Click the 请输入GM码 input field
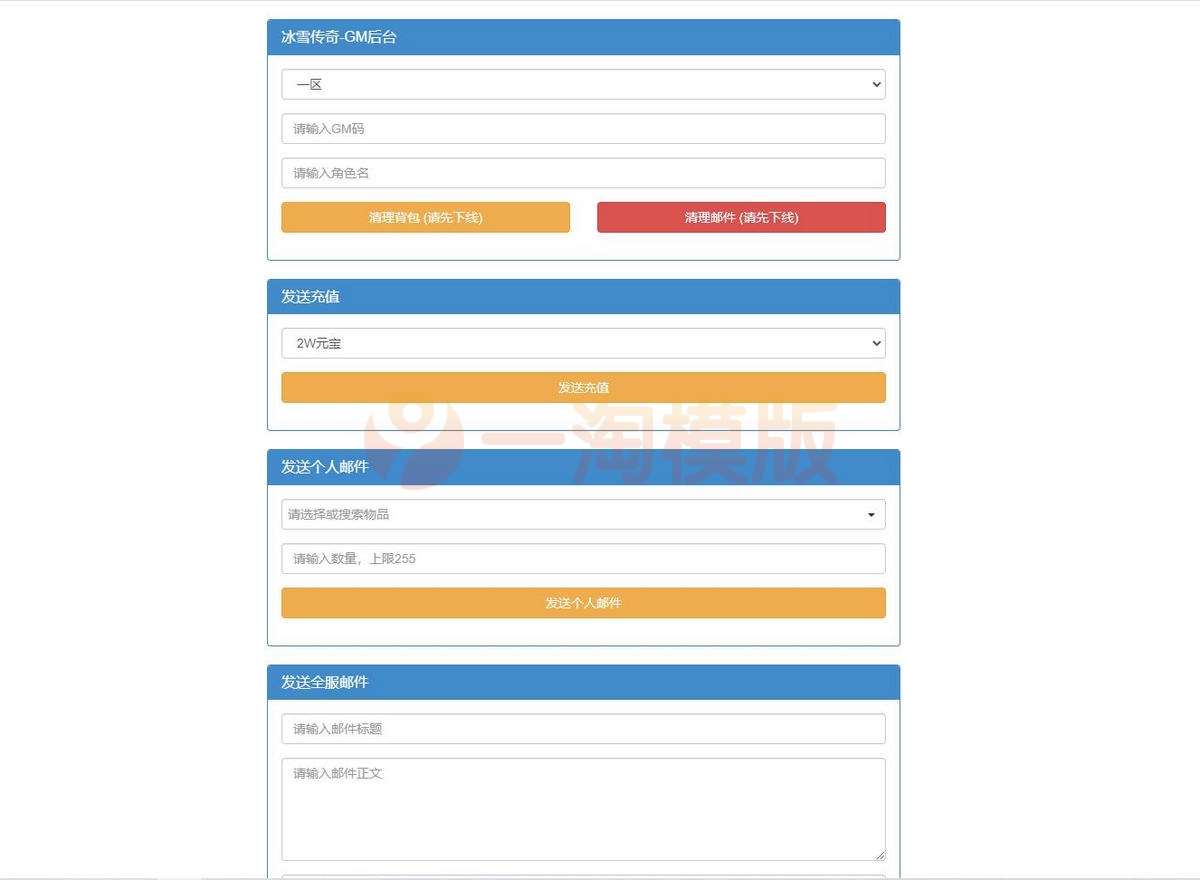The width and height of the screenshot is (1200, 880). pos(583,128)
